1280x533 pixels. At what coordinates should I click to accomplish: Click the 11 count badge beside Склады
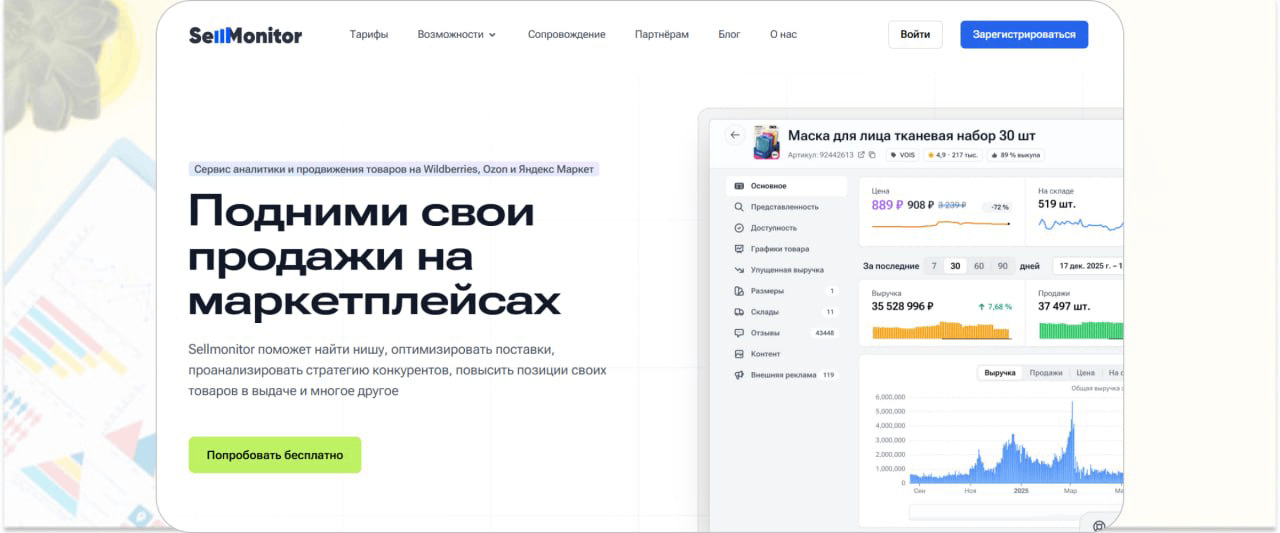830,312
